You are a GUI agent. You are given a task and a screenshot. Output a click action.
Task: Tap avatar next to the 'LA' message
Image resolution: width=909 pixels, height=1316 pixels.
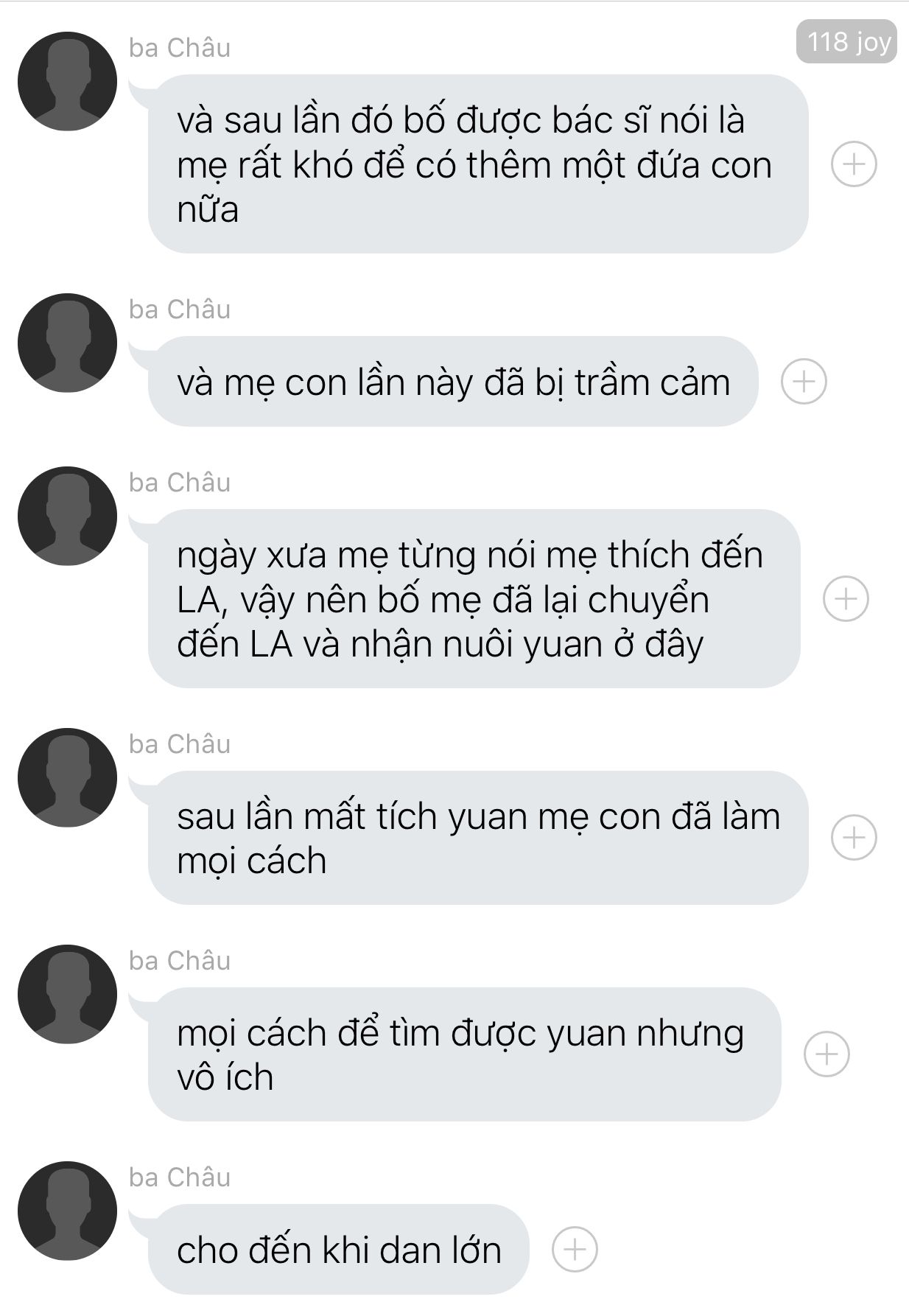67,516
